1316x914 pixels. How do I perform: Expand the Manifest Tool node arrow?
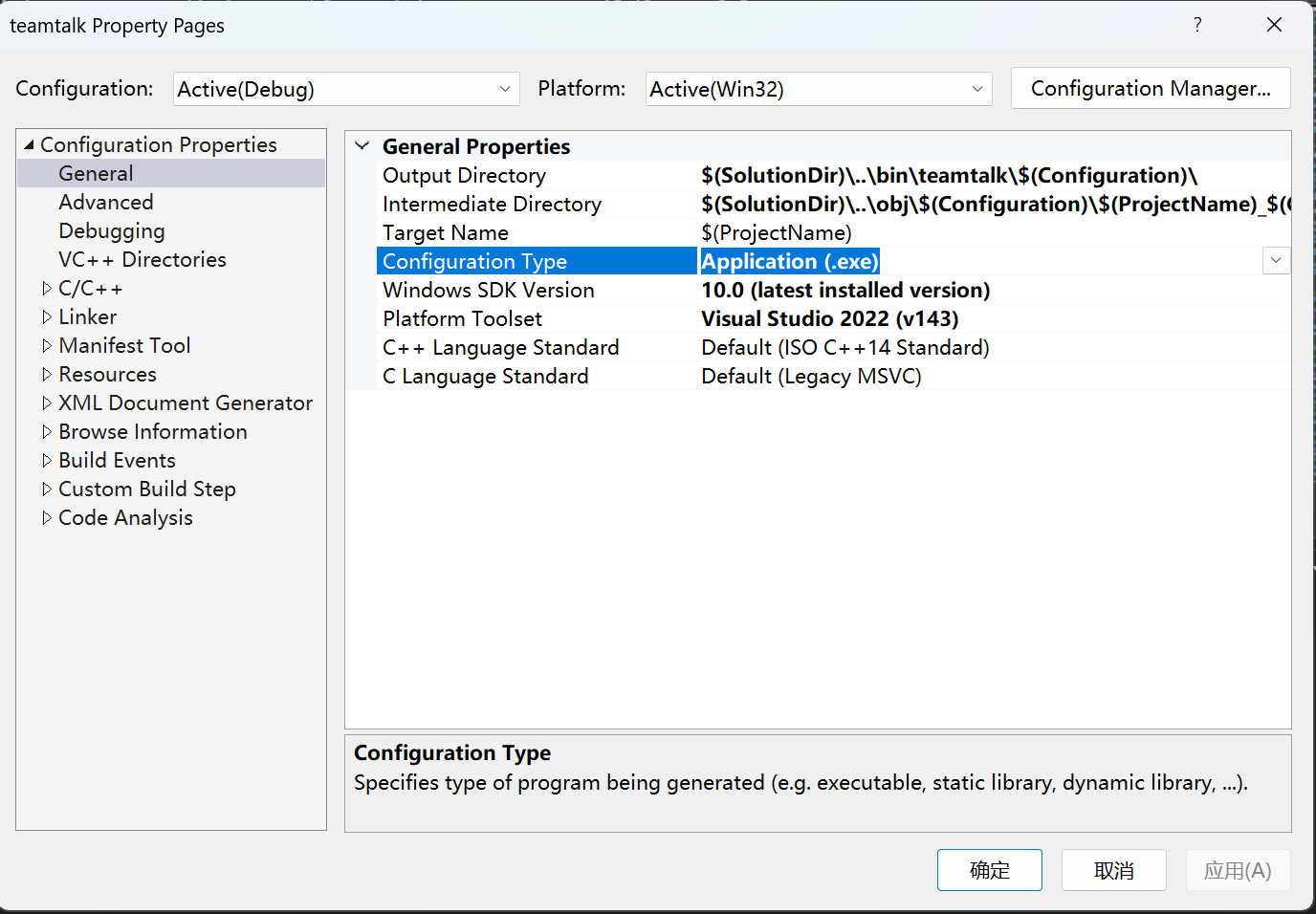[x=47, y=345]
